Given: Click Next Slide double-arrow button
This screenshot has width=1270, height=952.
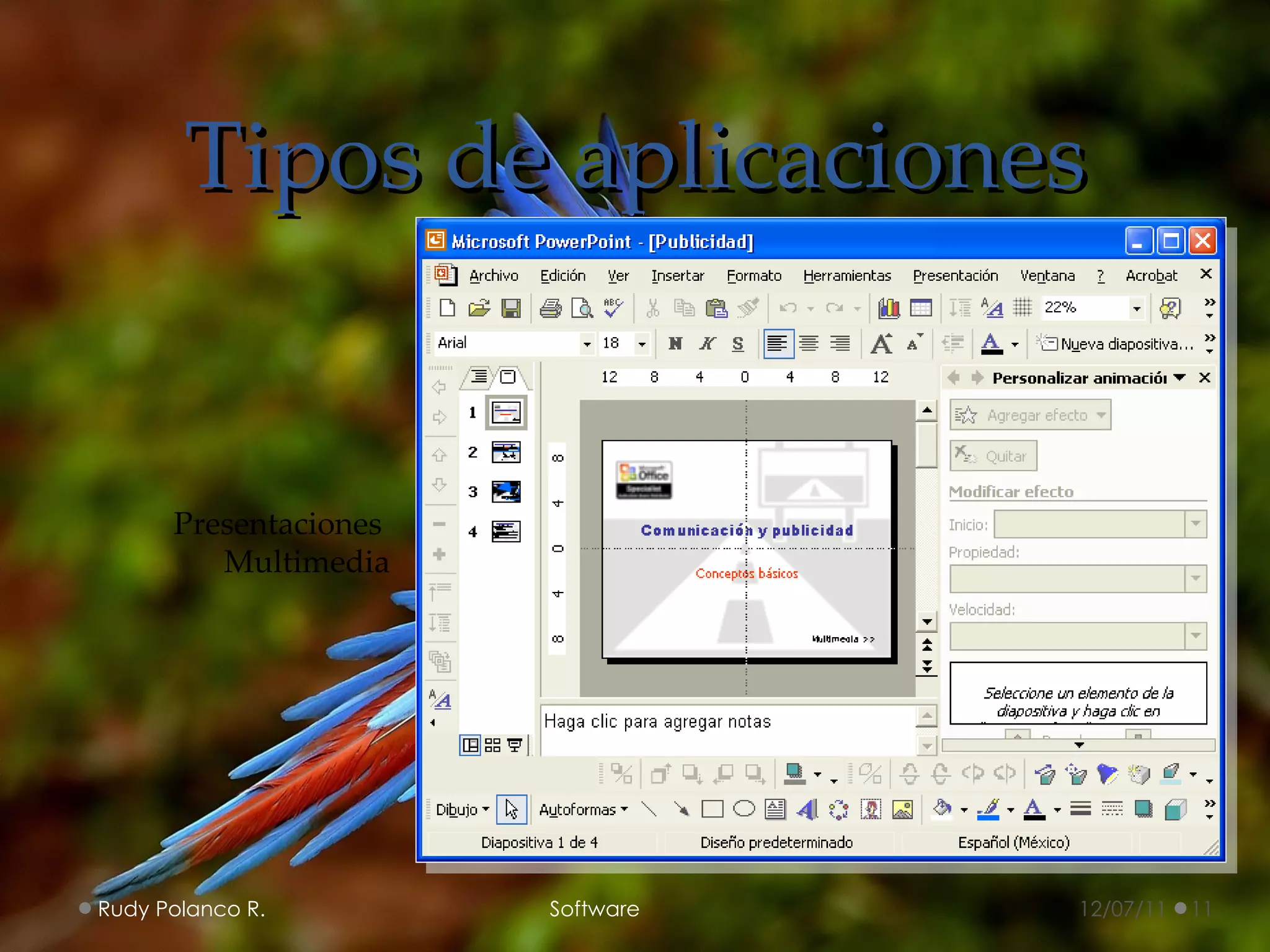Looking at the screenshot, I should point(927,666).
